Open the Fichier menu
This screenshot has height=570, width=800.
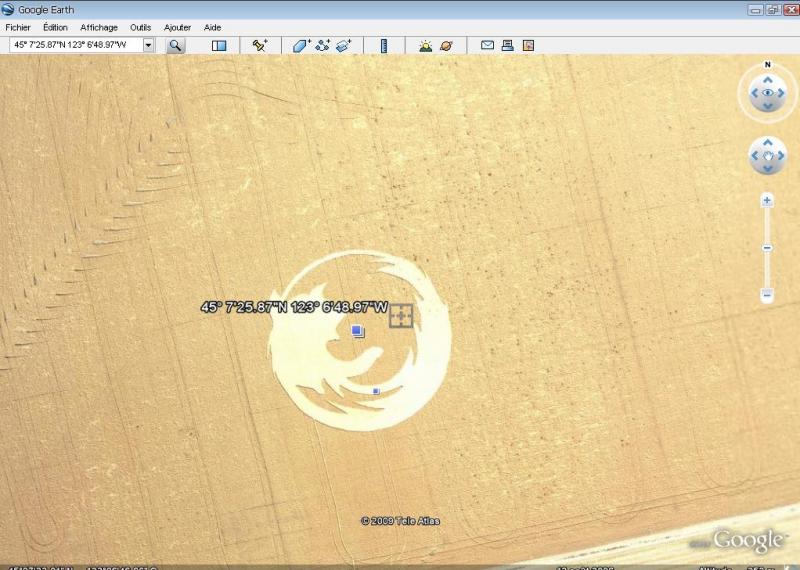coord(18,28)
